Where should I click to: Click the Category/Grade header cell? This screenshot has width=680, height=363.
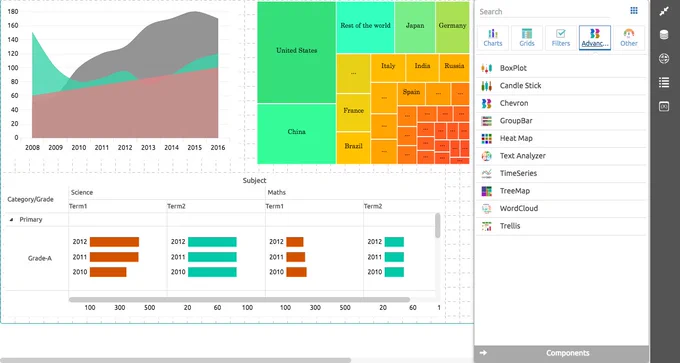(30, 199)
